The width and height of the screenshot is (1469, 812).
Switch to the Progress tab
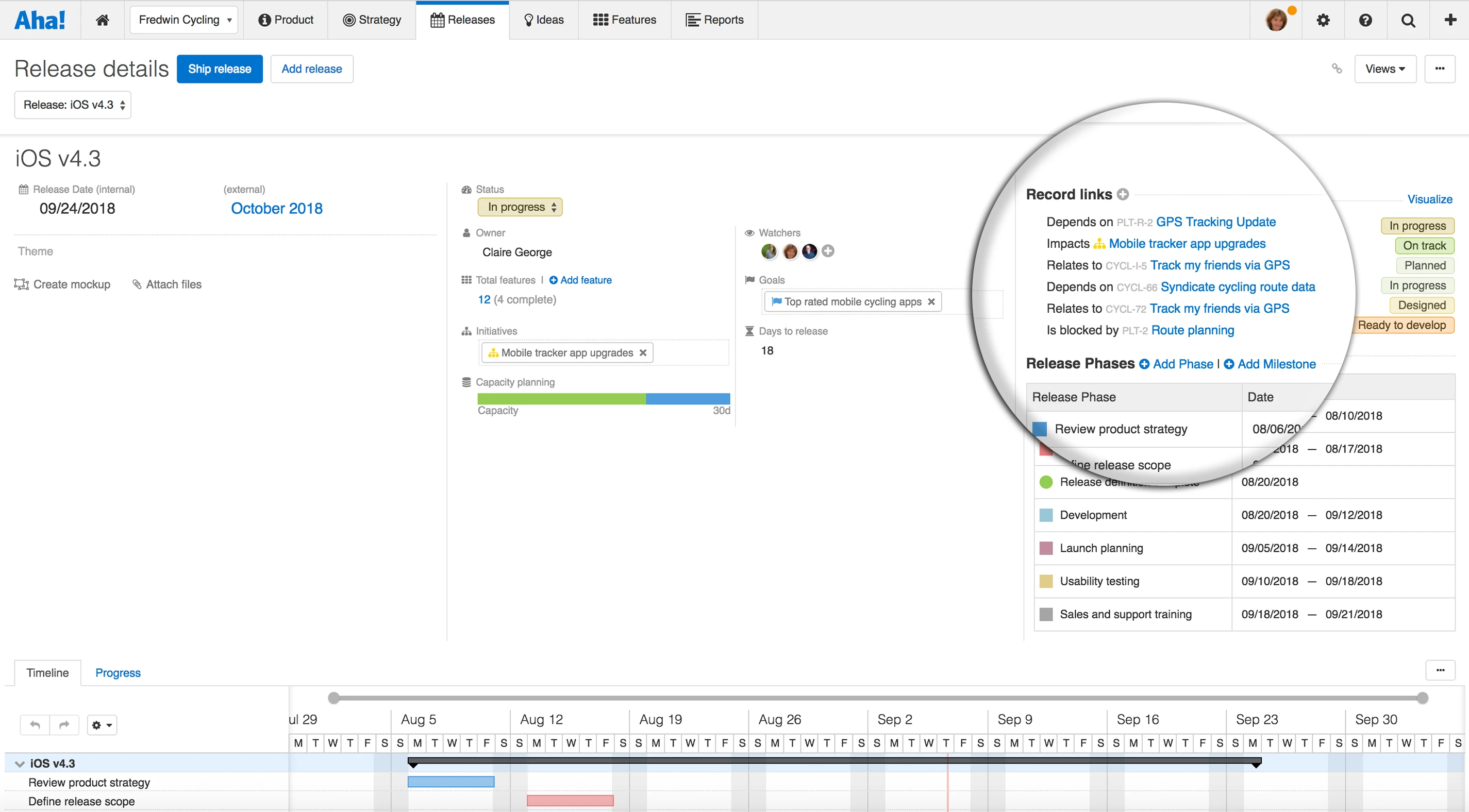tap(118, 673)
